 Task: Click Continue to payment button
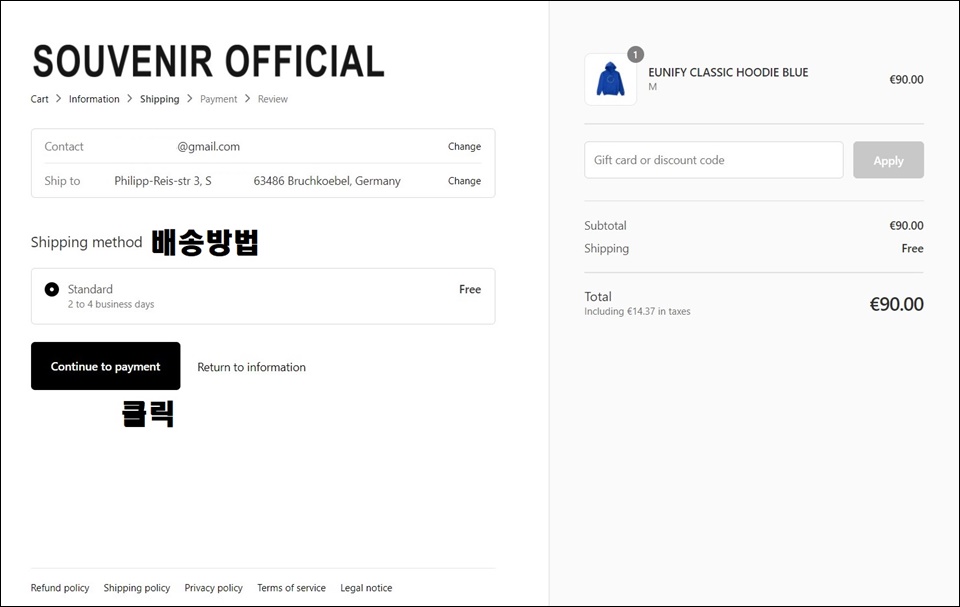point(105,366)
